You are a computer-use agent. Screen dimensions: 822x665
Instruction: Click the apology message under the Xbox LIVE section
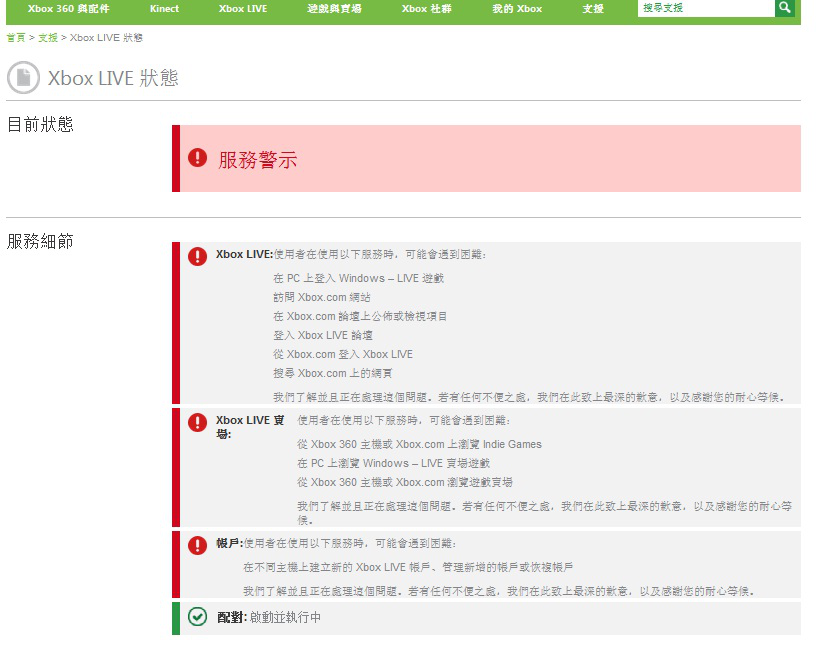pyautogui.click(x=529, y=397)
